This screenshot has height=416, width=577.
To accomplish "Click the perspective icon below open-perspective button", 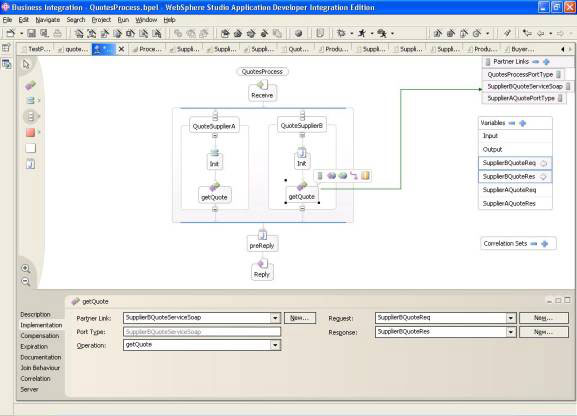I will (7, 64).
